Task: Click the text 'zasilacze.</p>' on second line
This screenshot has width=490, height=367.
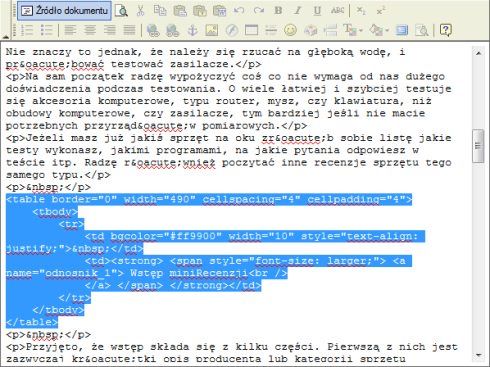Action: coord(215,64)
